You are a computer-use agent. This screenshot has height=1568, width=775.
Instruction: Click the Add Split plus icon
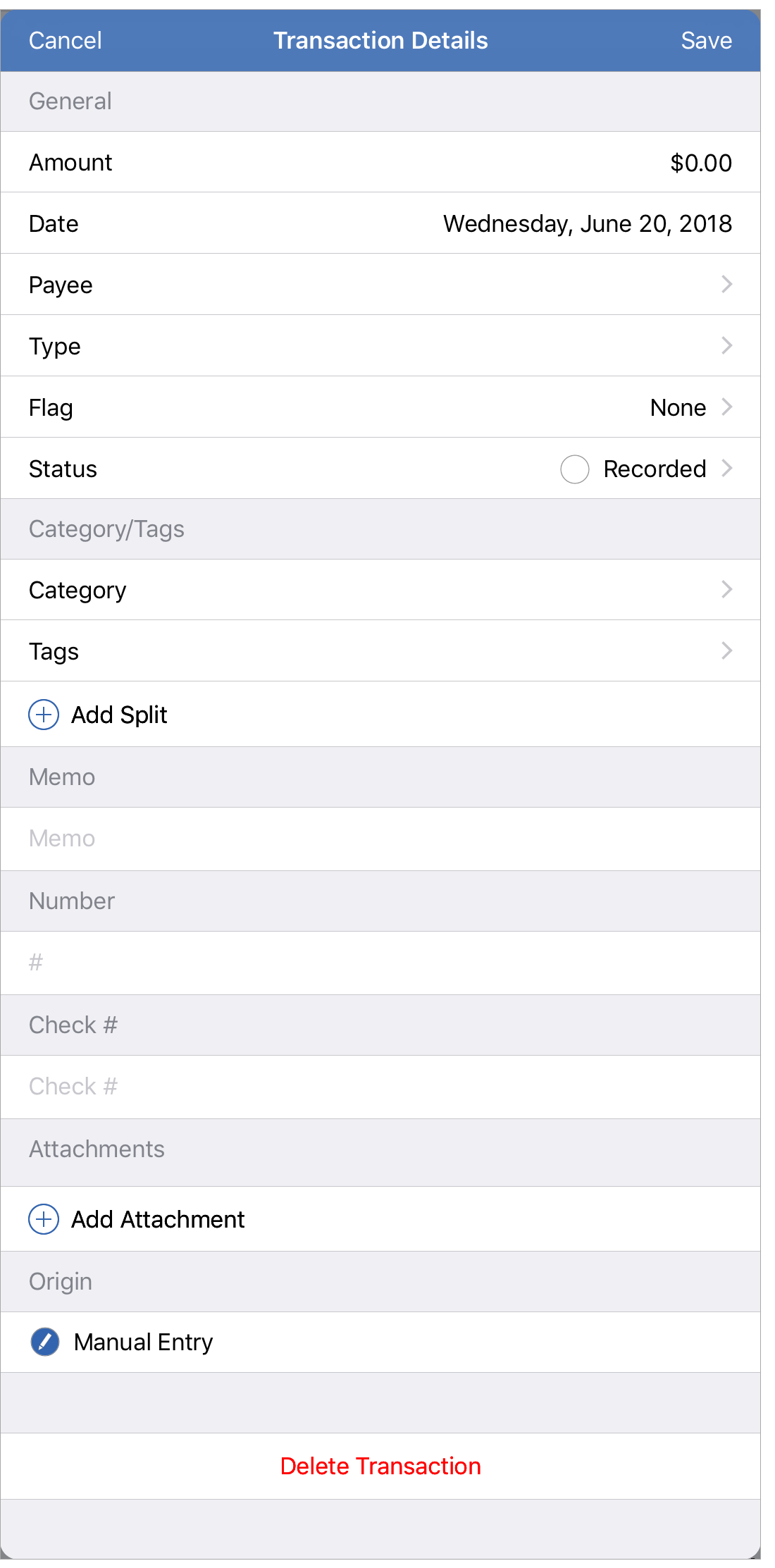pyautogui.click(x=44, y=715)
